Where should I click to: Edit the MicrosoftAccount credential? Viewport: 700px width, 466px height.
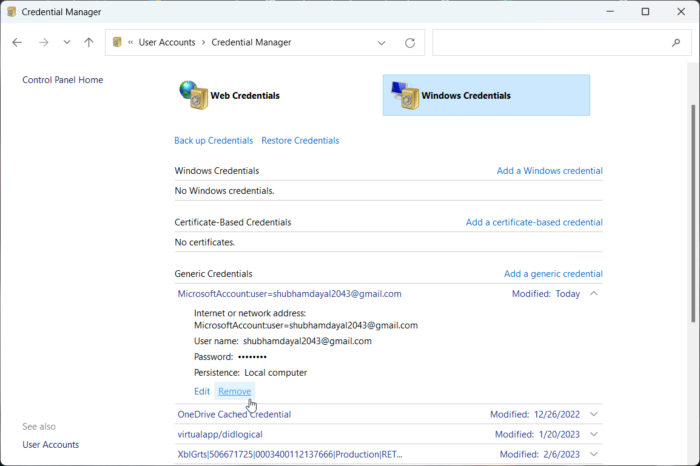(202, 391)
